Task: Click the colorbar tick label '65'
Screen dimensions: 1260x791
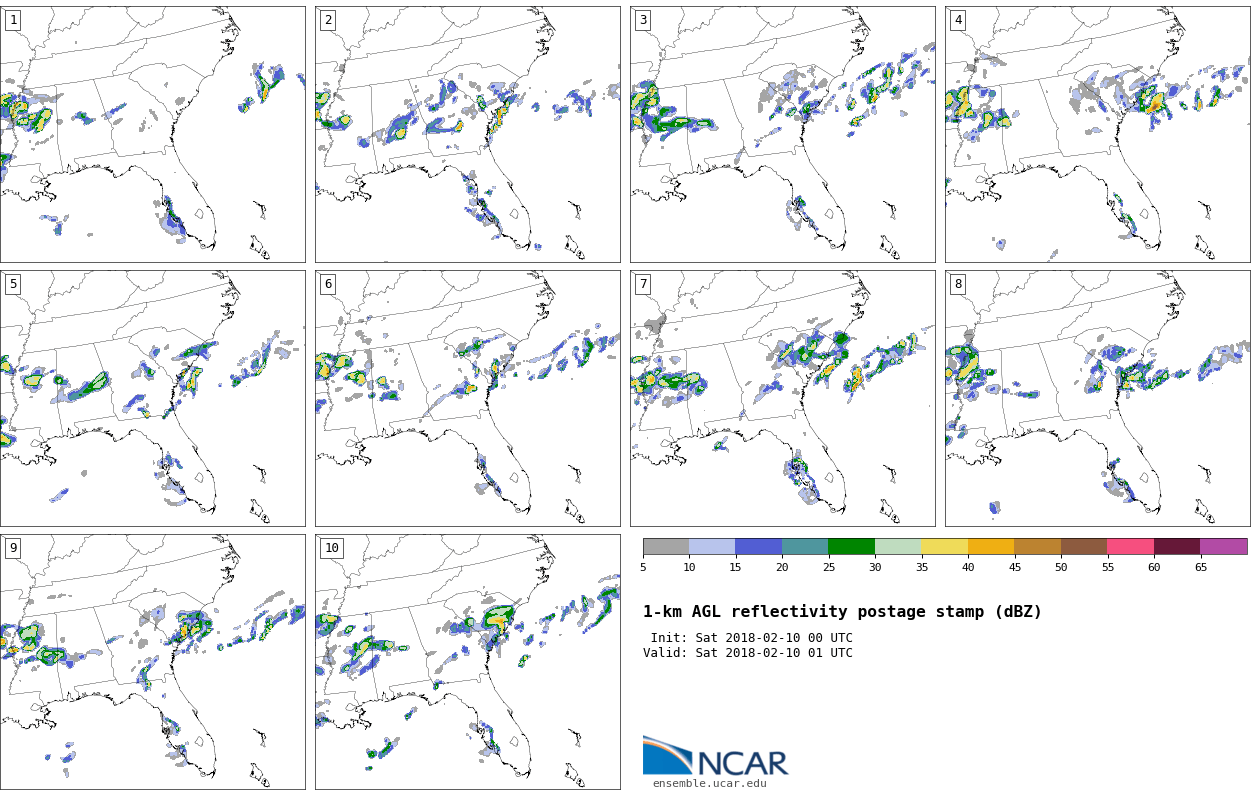Action: point(1201,568)
